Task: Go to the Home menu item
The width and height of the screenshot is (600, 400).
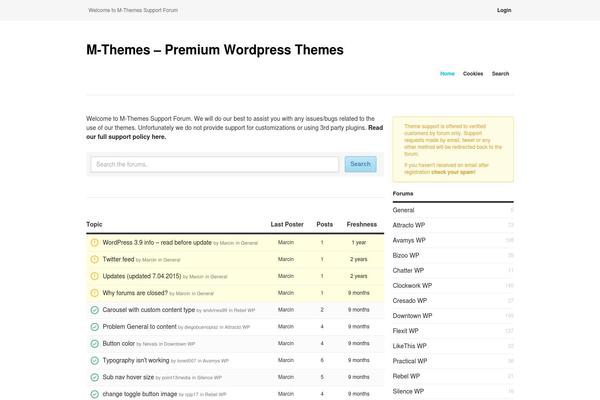Action: 447,73
